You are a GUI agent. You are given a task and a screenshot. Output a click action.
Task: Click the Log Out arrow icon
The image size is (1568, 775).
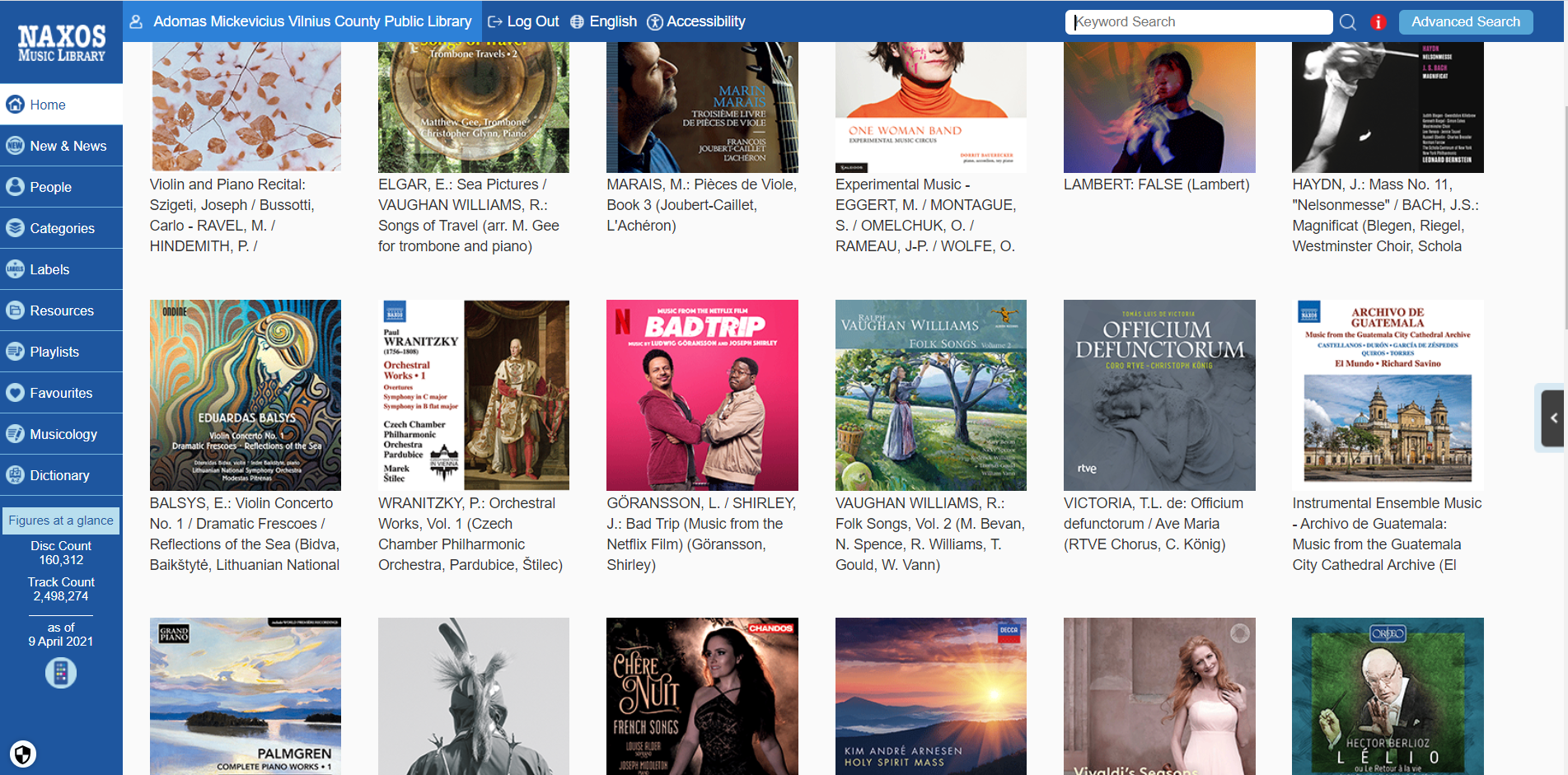pyautogui.click(x=495, y=21)
